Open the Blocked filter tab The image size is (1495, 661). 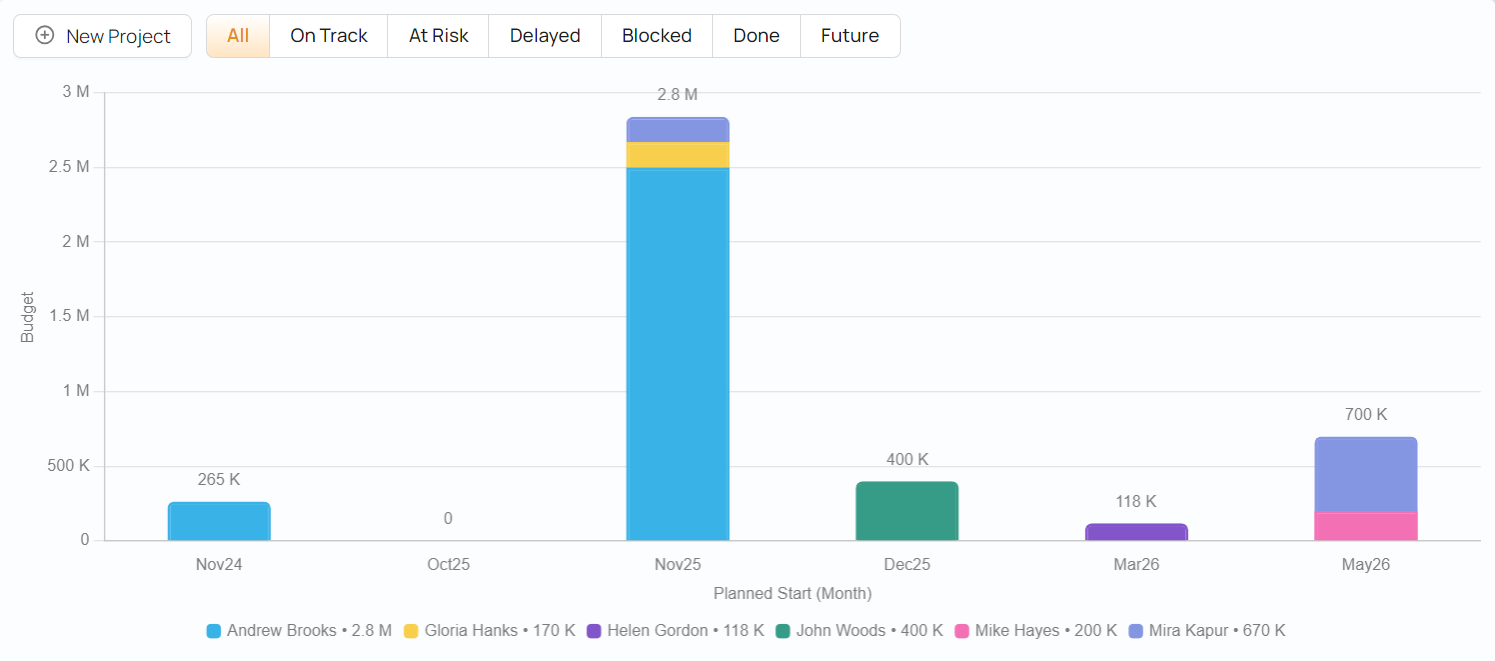click(657, 36)
